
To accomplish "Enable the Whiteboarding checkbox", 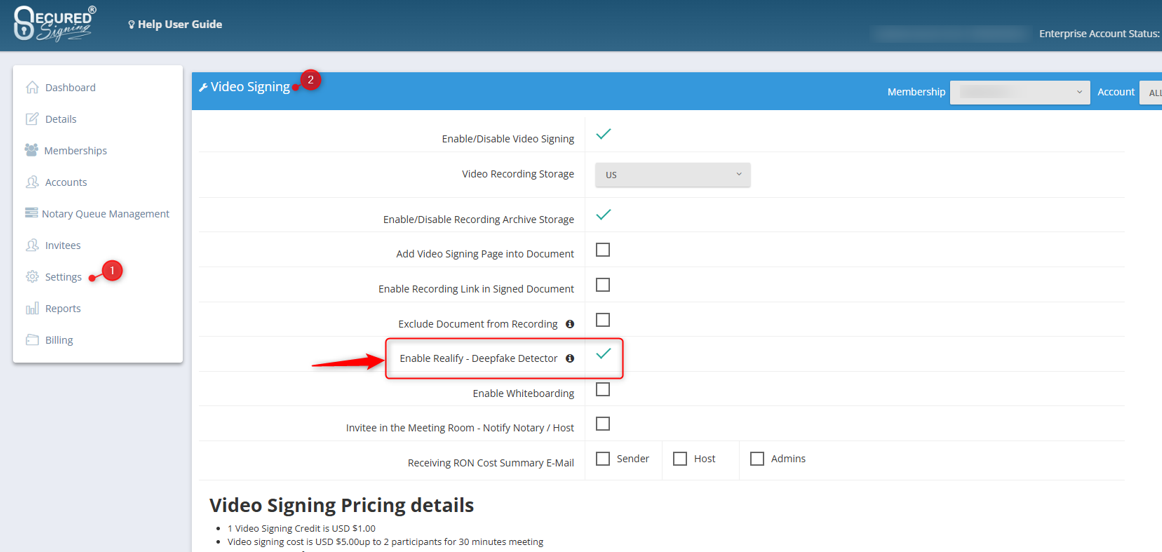I will point(603,389).
